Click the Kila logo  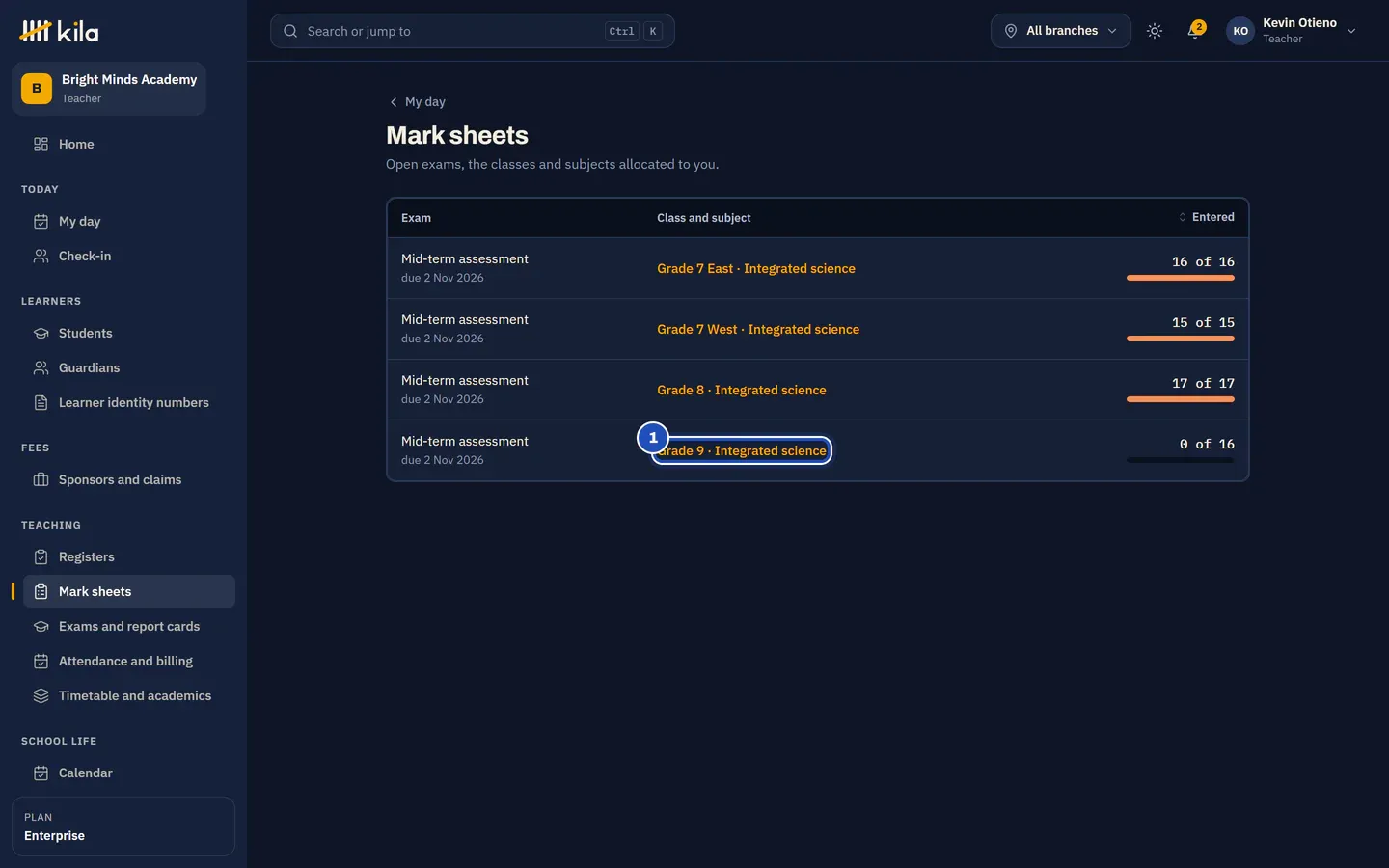point(59,31)
